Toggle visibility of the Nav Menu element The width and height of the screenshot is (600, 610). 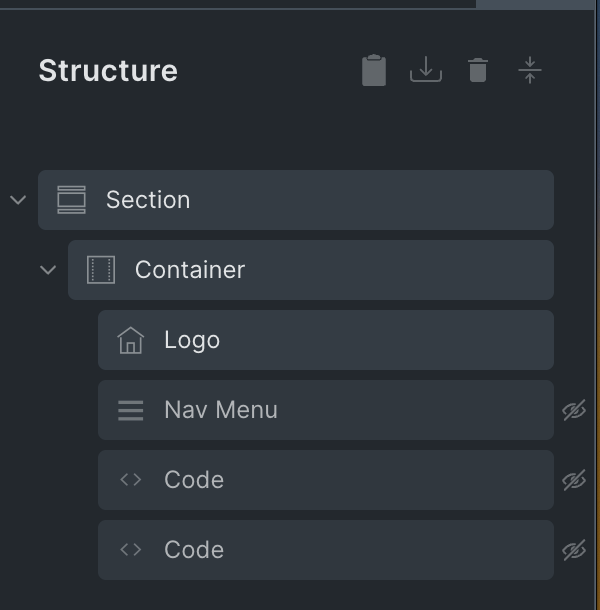point(574,410)
